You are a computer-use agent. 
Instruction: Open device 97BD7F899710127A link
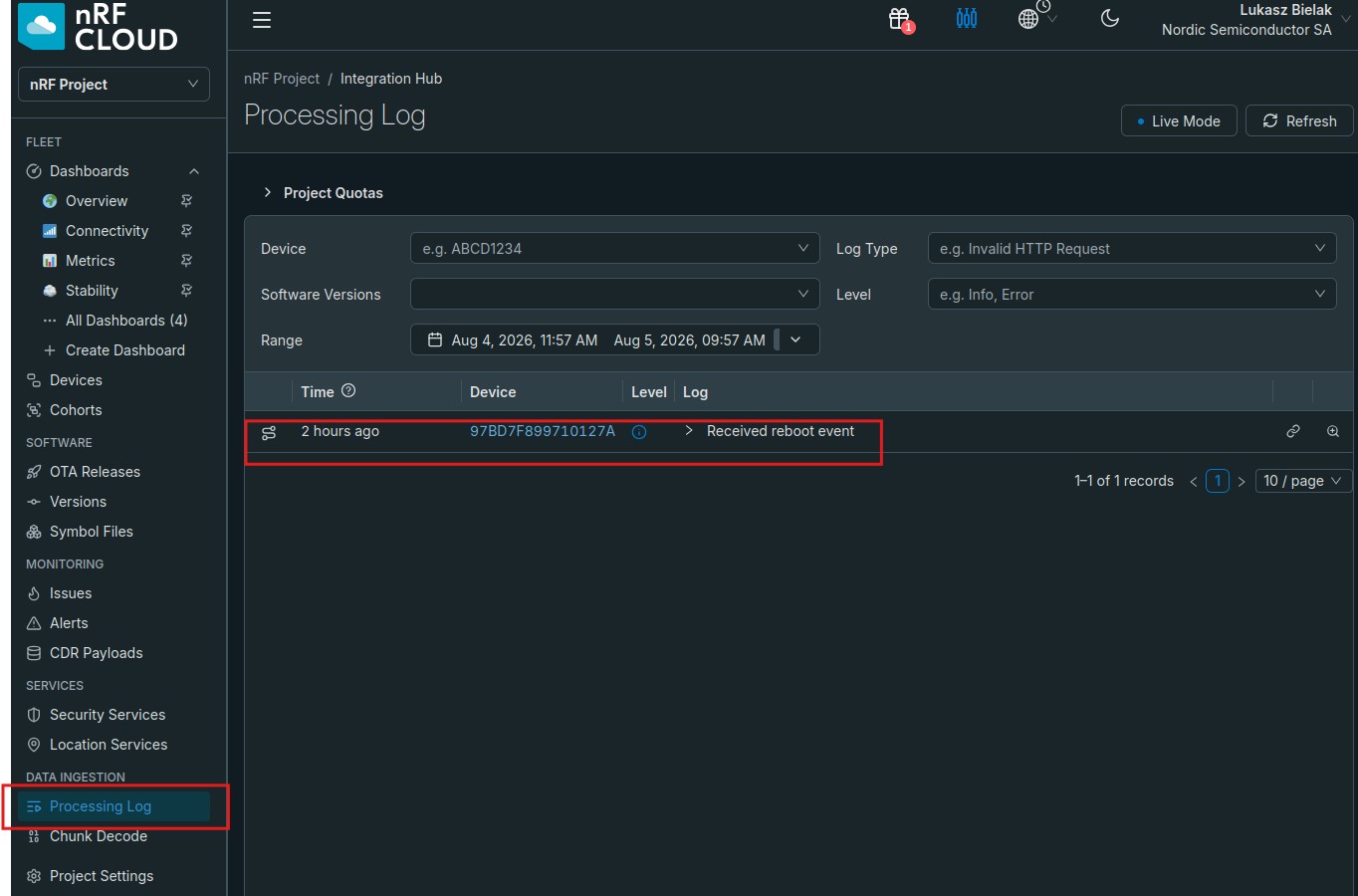tap(543, 431)
